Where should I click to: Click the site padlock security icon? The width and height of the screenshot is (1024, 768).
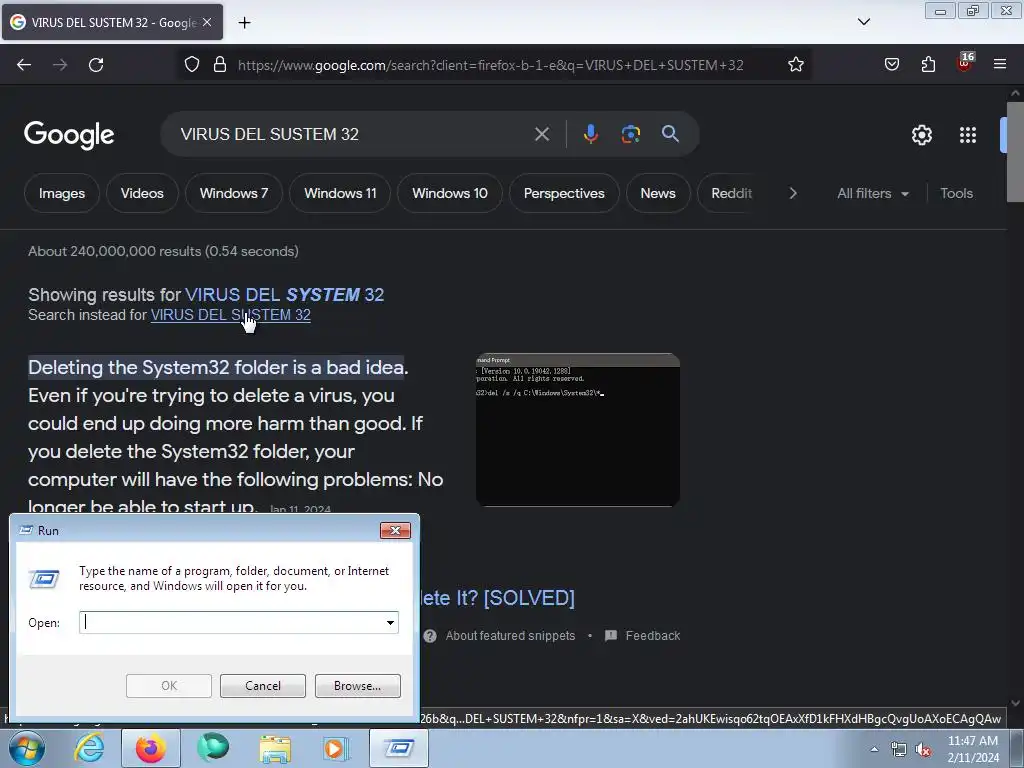(220, 65)
